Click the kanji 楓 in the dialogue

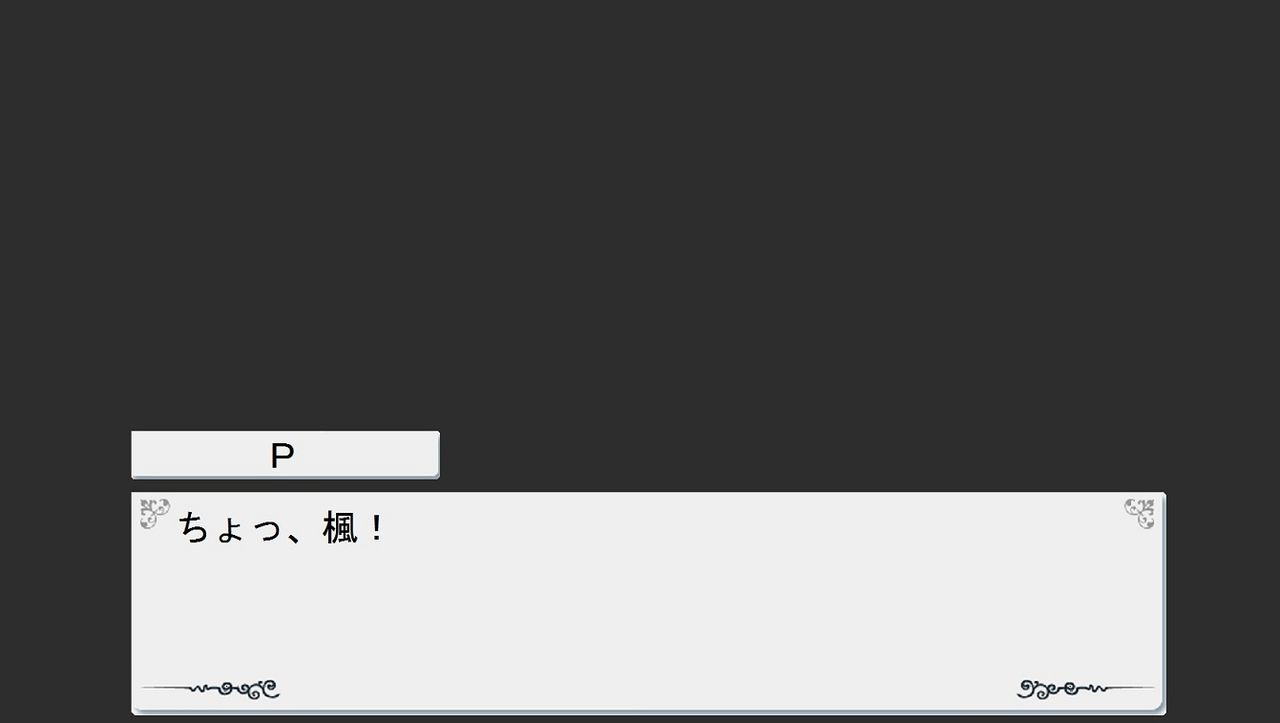340,528
